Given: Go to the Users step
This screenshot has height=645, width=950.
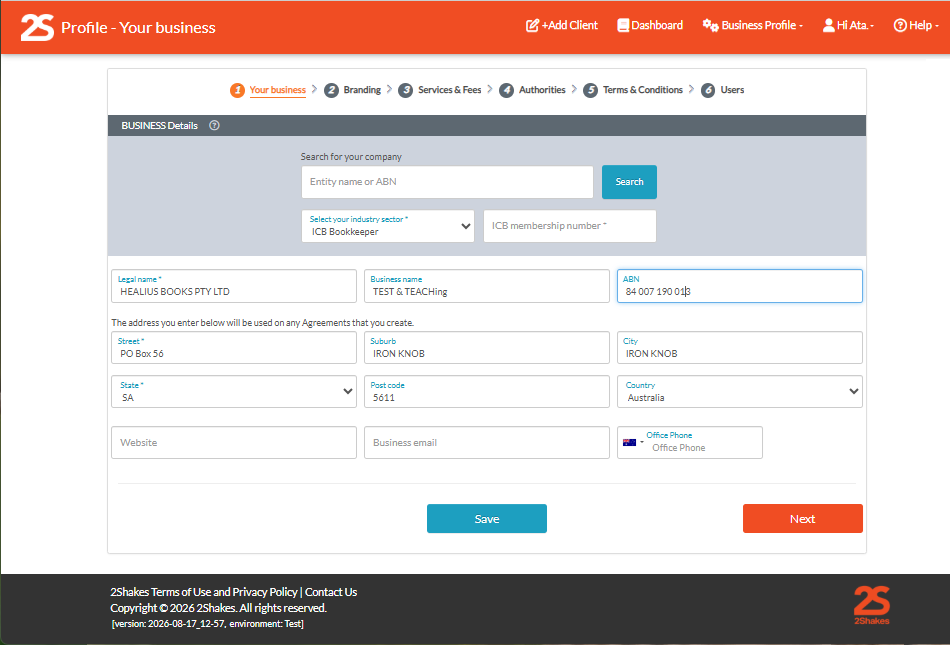Looking at the screenshot, I should pos(732,90).
